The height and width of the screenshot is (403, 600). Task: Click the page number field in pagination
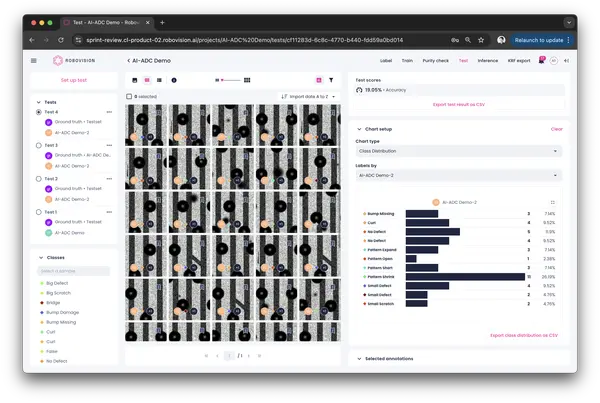coord(229,356)
